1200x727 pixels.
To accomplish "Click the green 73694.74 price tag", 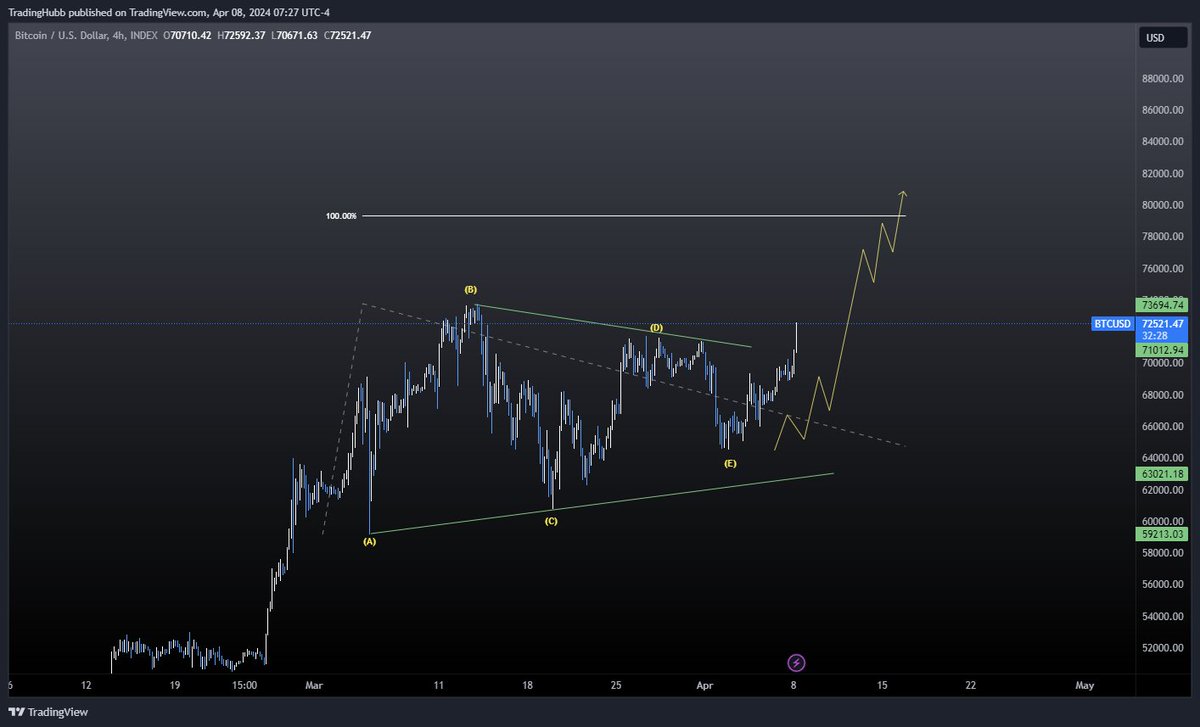I will (x=1162, y=304).
